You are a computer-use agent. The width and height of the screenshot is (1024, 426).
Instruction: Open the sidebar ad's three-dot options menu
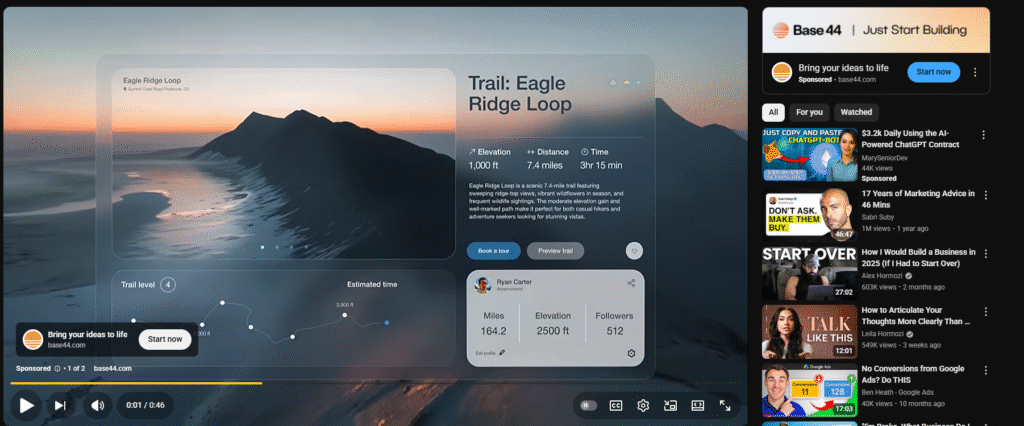tap(977, 72)
